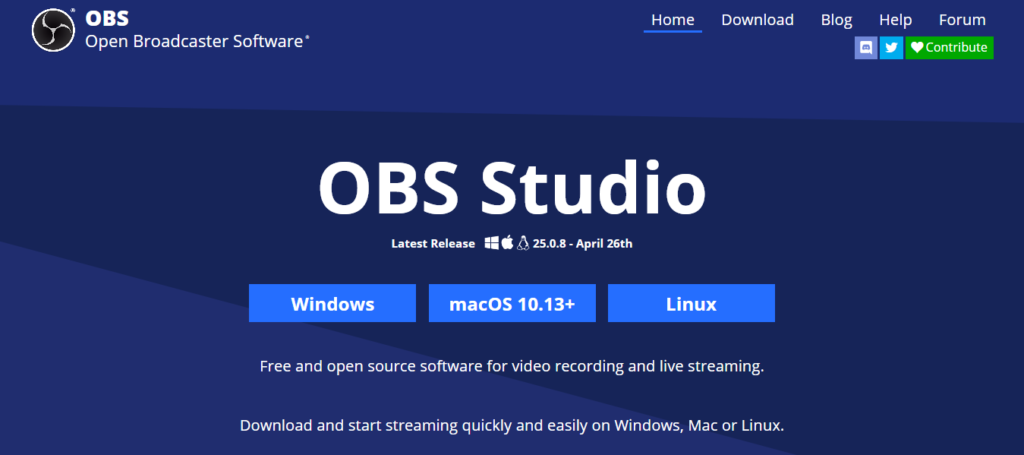1024x455 pixels.
Task: Open the Download menu item
Action: (x=758, y=20)
